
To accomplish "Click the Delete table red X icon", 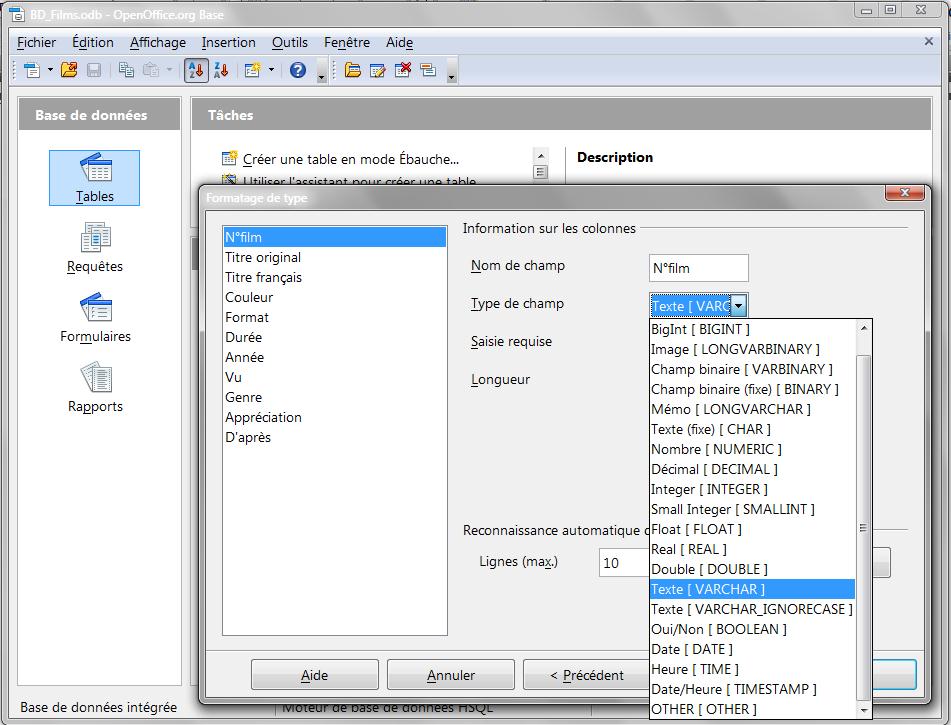I will point(403,70).
